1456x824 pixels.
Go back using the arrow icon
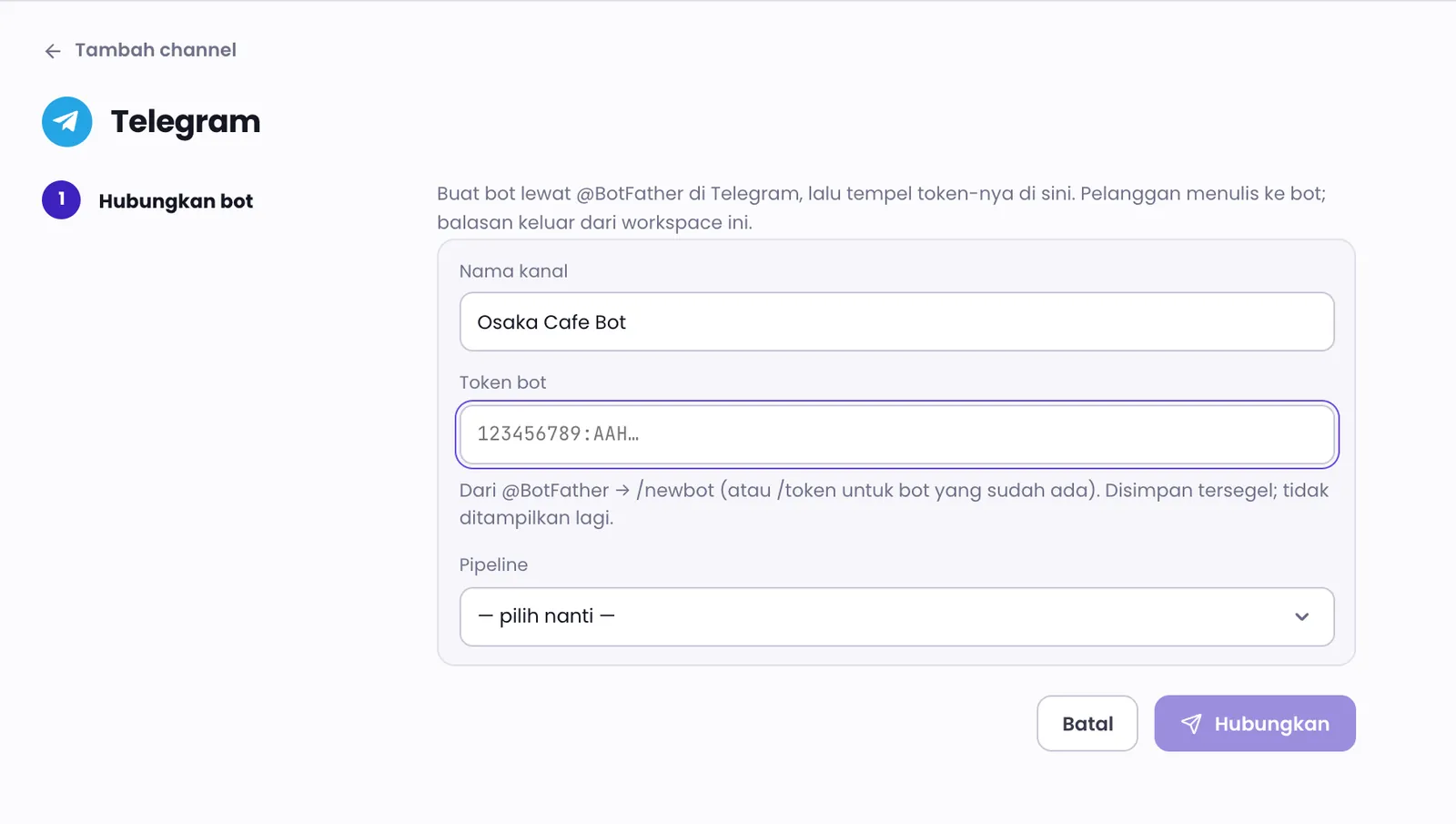tap(53, 51)
